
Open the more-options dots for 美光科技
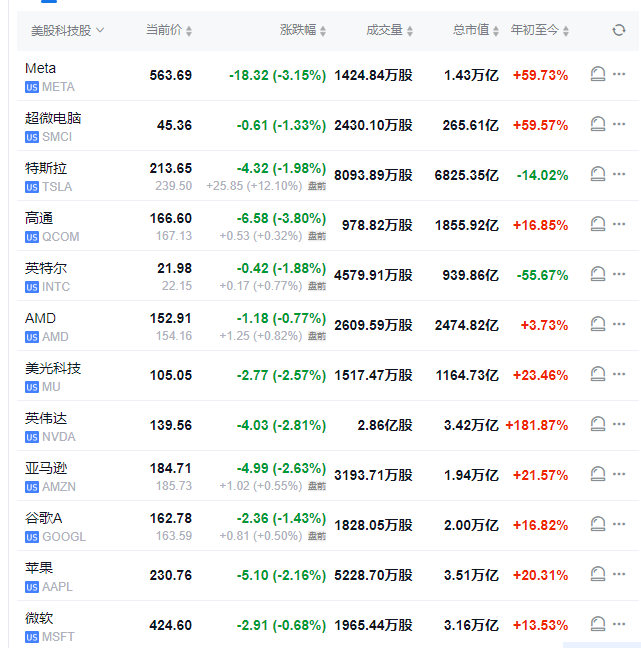[x=619, y=374]
